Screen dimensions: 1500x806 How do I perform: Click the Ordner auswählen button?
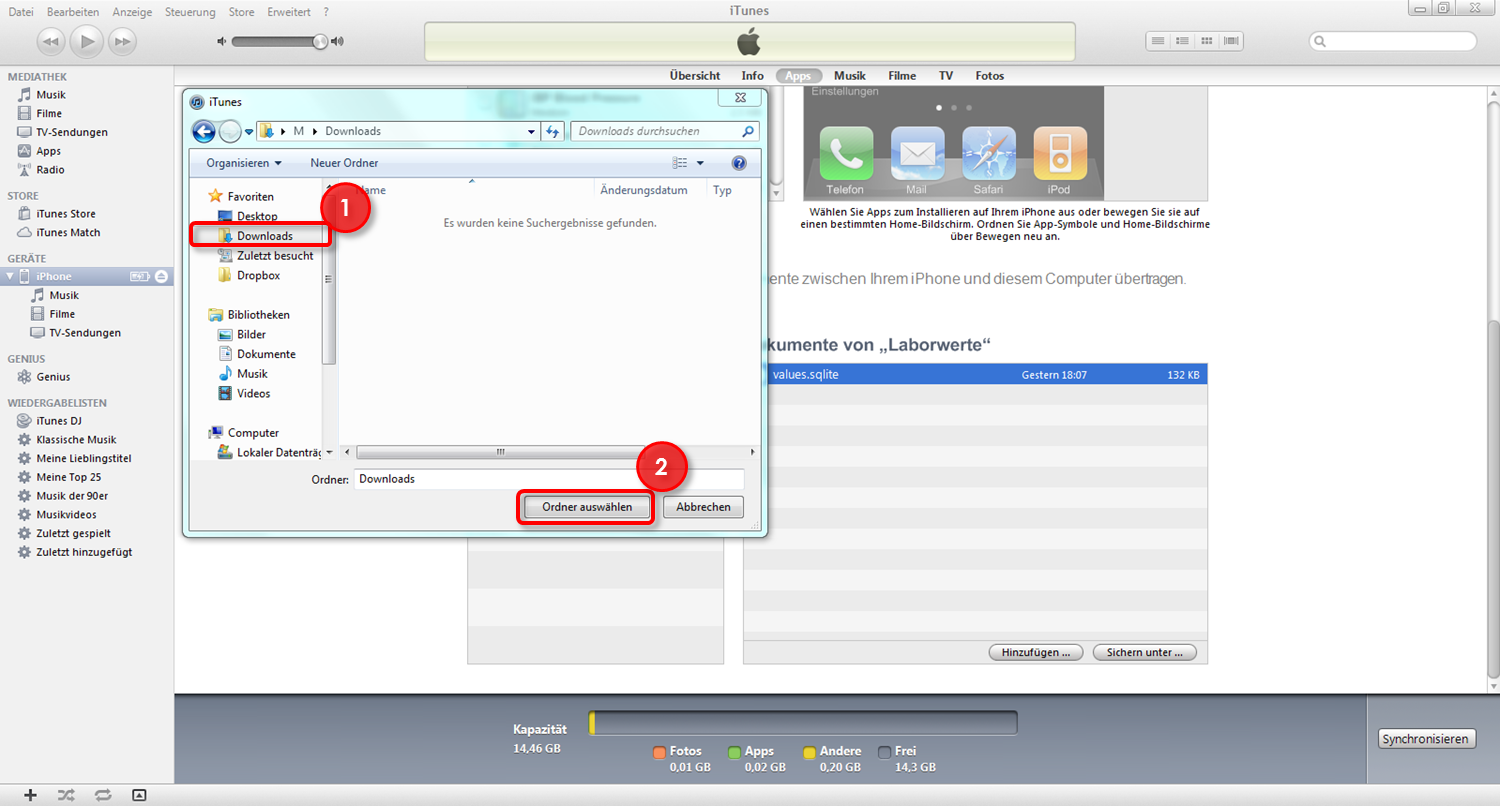[x=587, y=507]
